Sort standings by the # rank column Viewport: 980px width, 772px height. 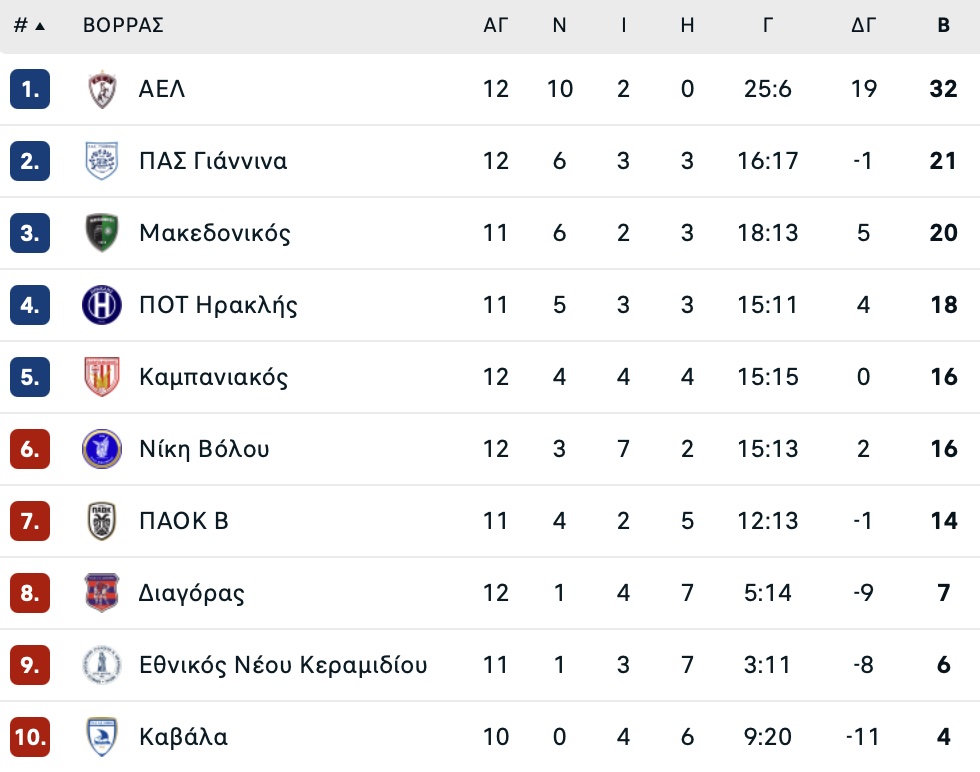[x=29, y=26]
